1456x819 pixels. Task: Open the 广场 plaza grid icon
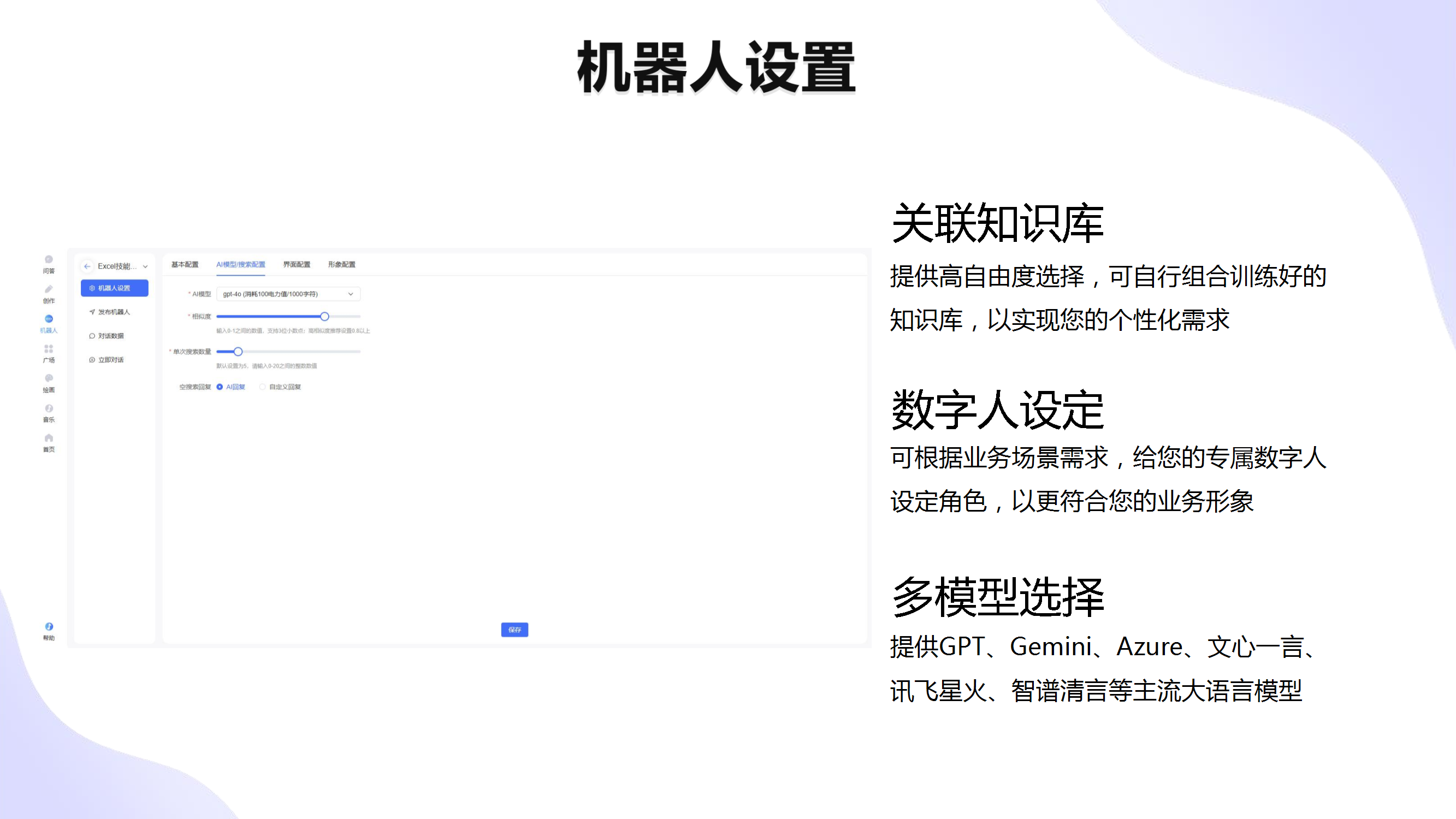click(x=49, y=349)
